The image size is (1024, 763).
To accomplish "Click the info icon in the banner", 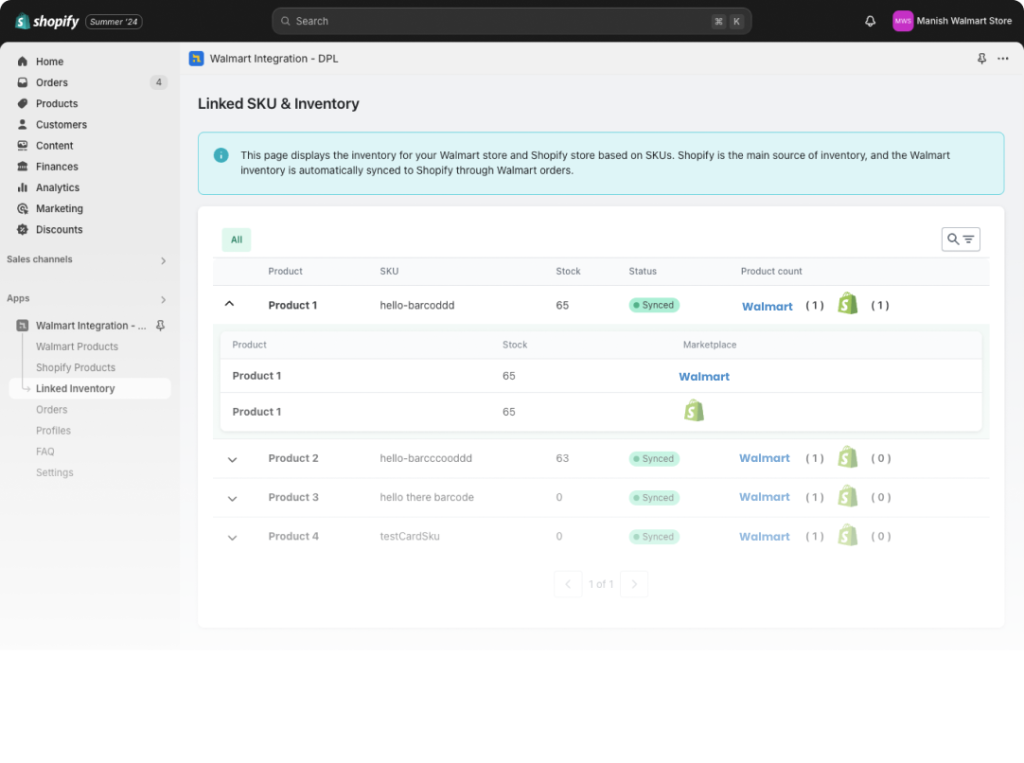I will (221, 155).
